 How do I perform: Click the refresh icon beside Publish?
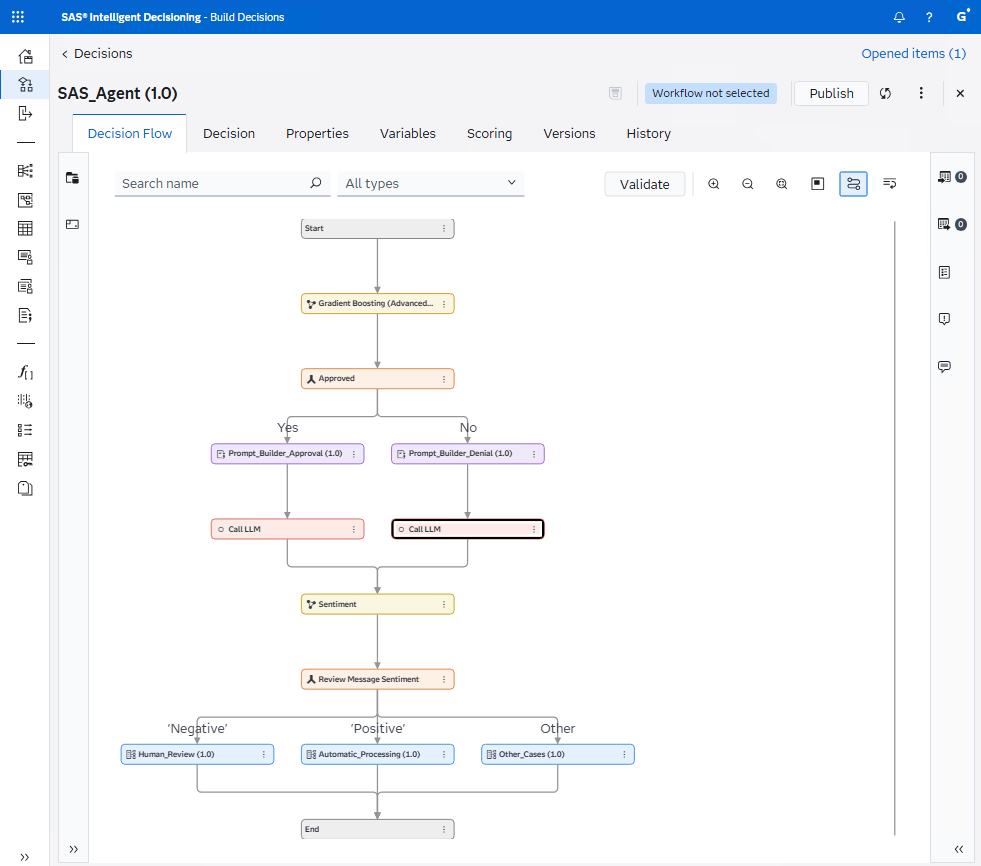tap(885, 92)
